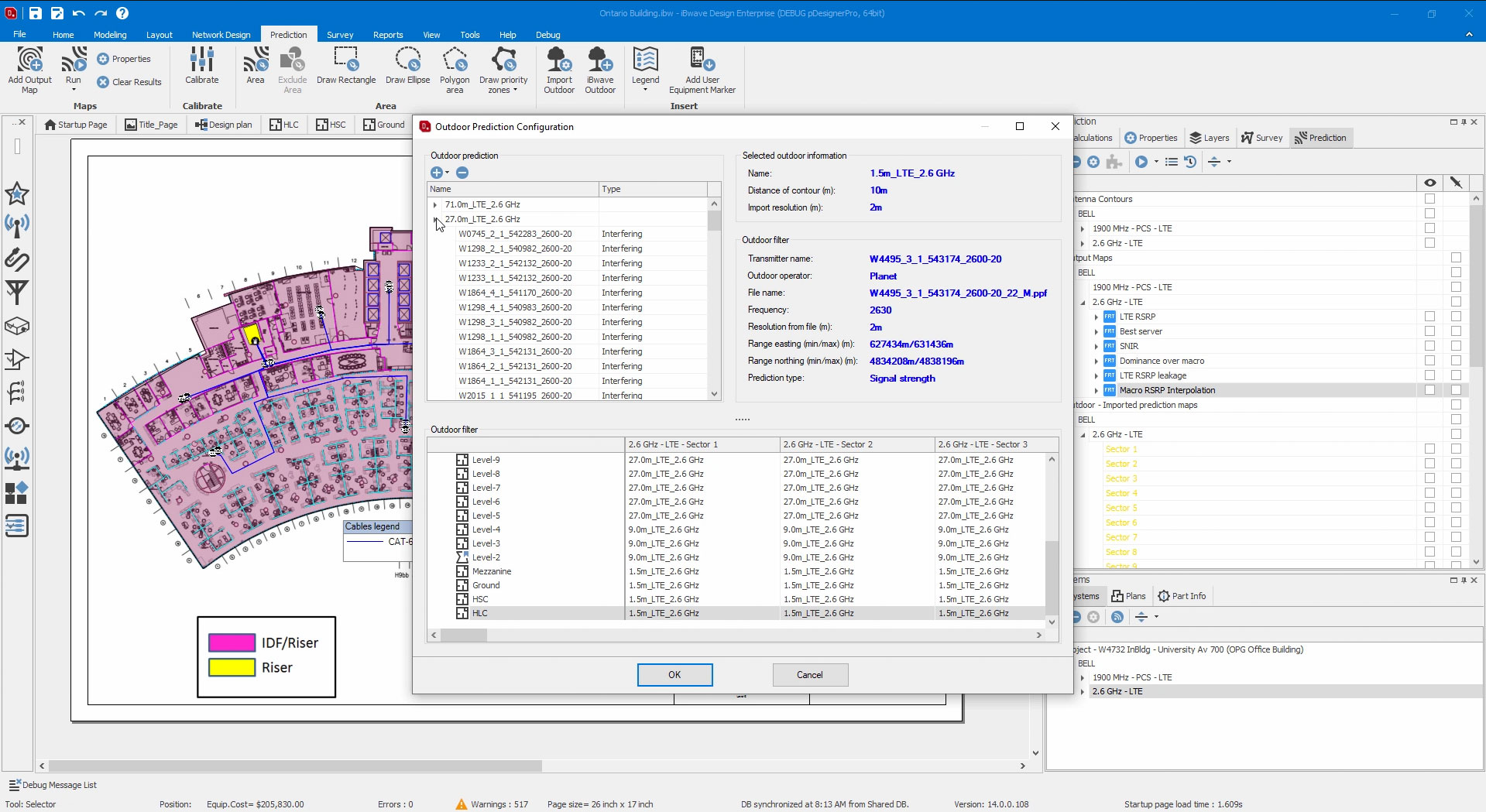Toggle visibility checkbox for Sector 4
The height and width of the screenshot is (812, 1486).
1429,493
